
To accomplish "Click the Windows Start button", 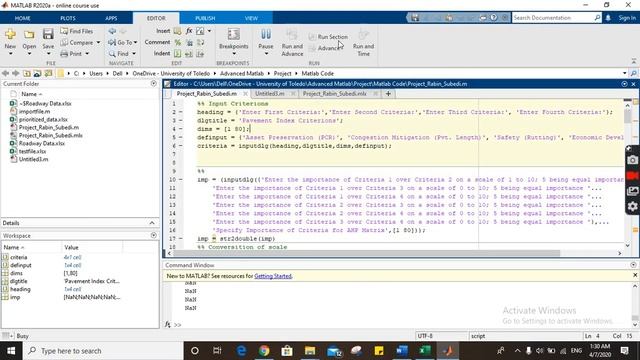I will (11, 351).
